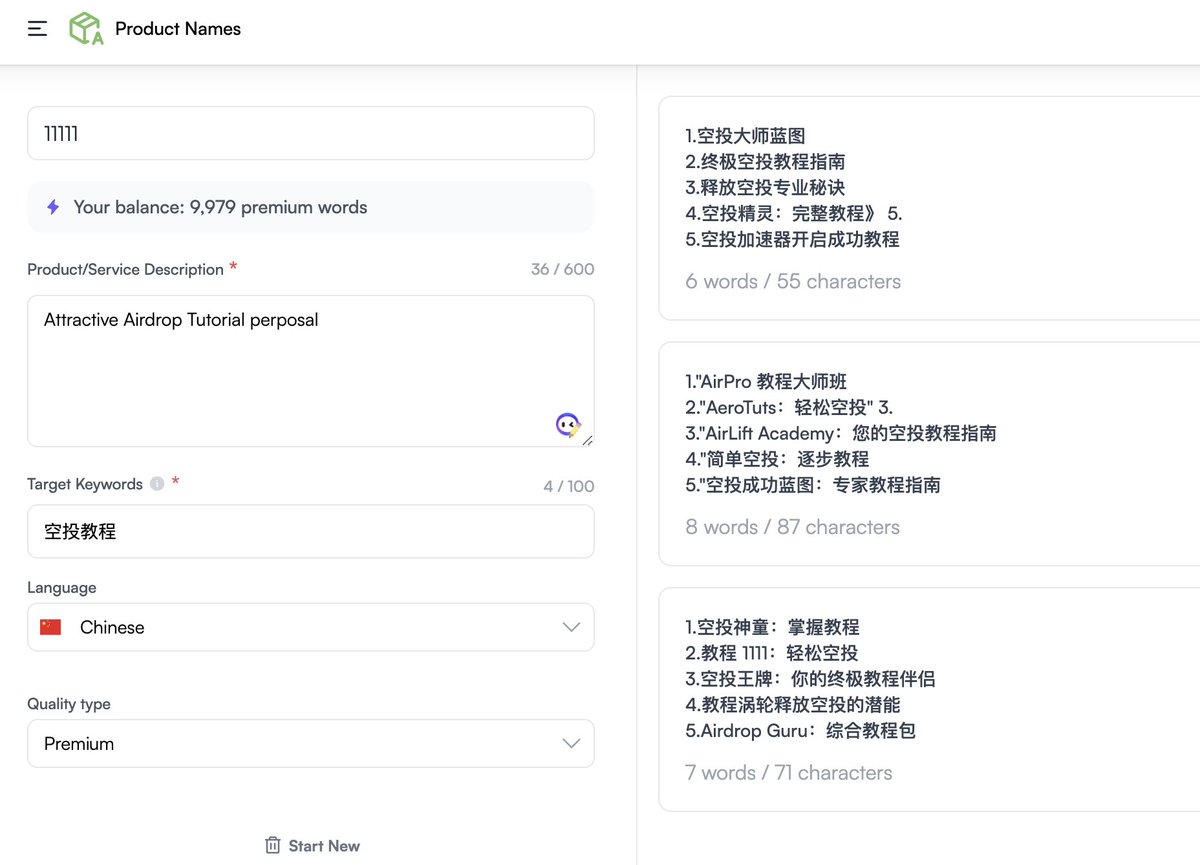Click the Product Names cube logo
The image size is (1200, 865).
coord(89,28)
